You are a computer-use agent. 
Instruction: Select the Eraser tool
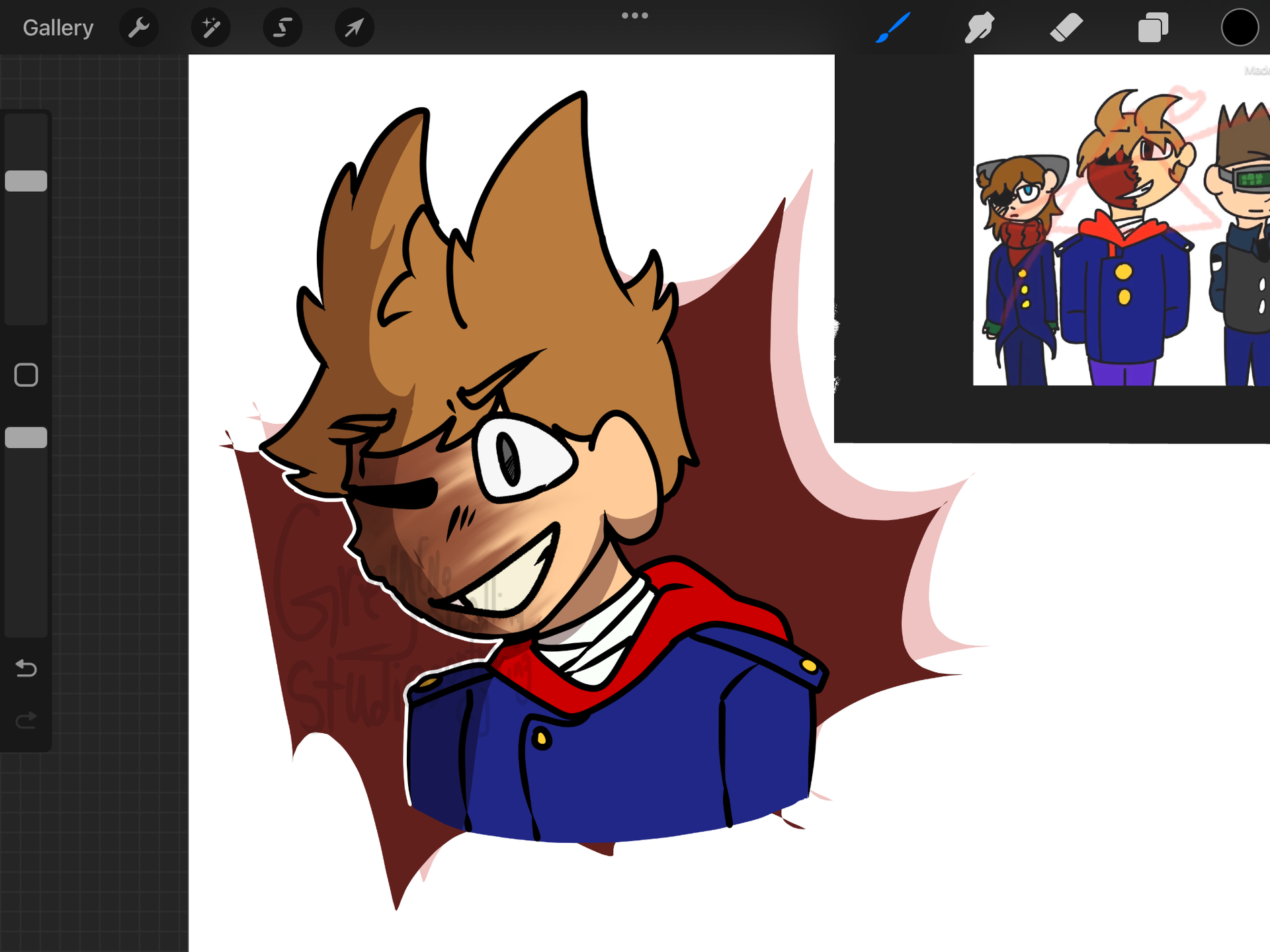click(1066, 28)
